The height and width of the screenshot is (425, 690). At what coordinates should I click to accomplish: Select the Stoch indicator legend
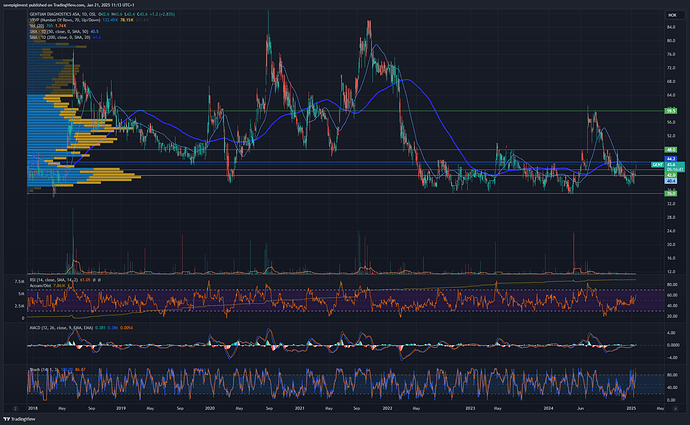44,370
